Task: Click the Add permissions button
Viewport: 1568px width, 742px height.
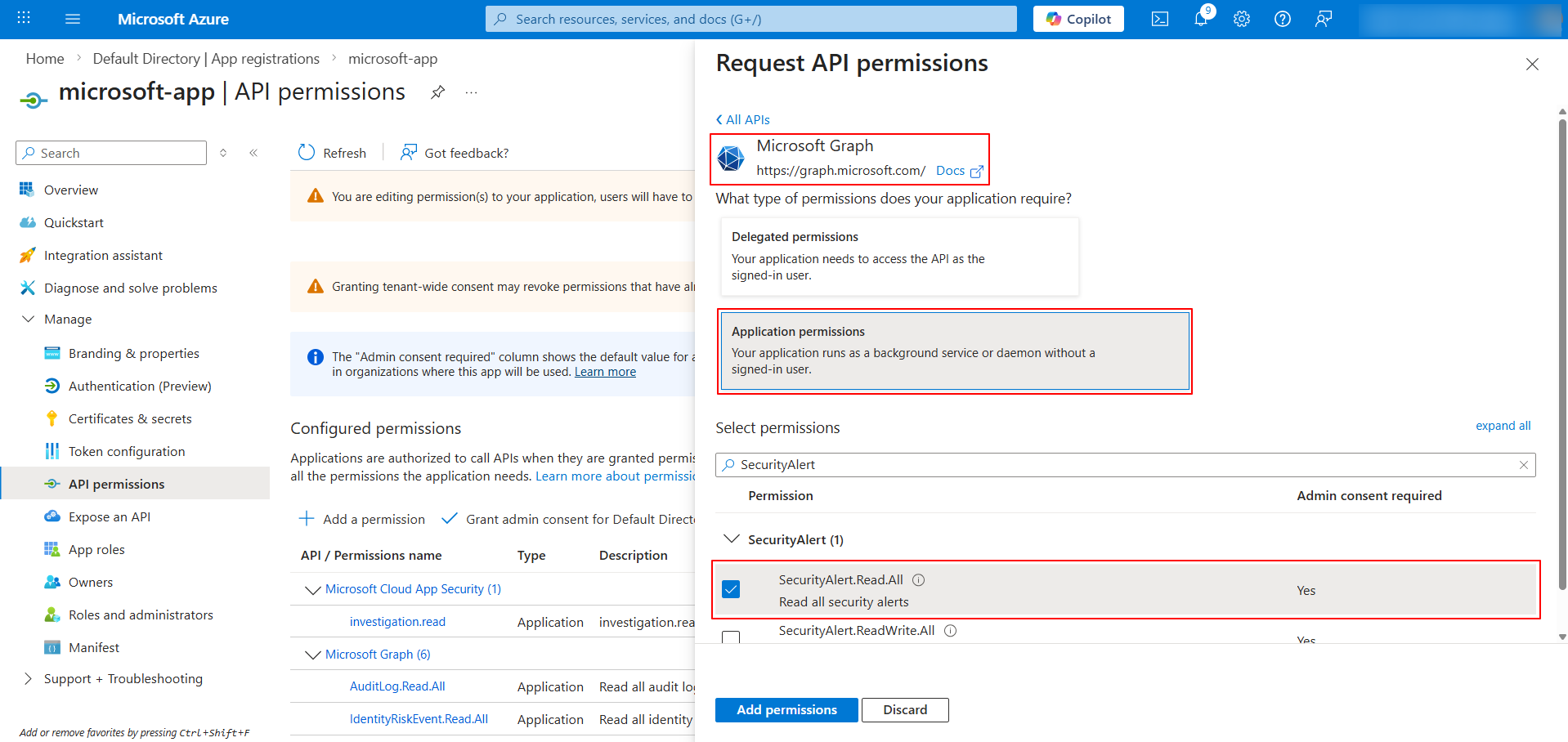Action: (786, 710)
